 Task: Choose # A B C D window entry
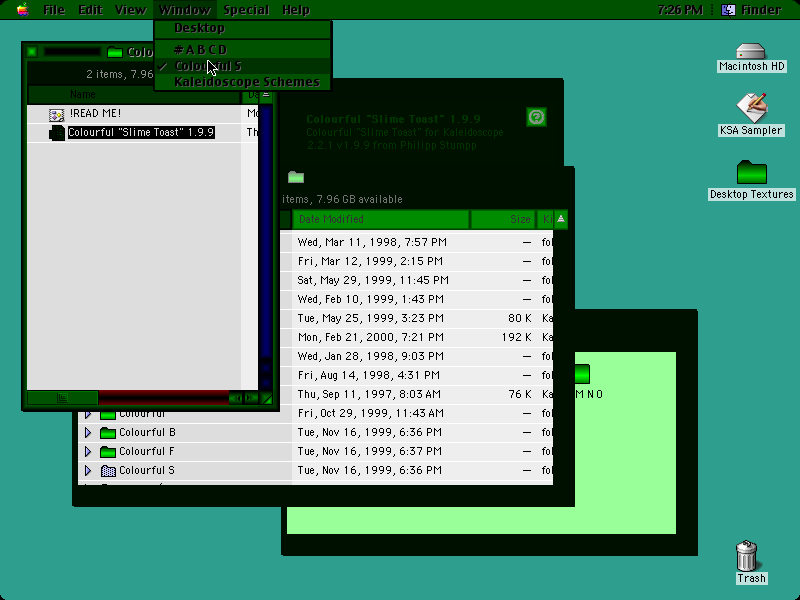[x=242, y=49]
